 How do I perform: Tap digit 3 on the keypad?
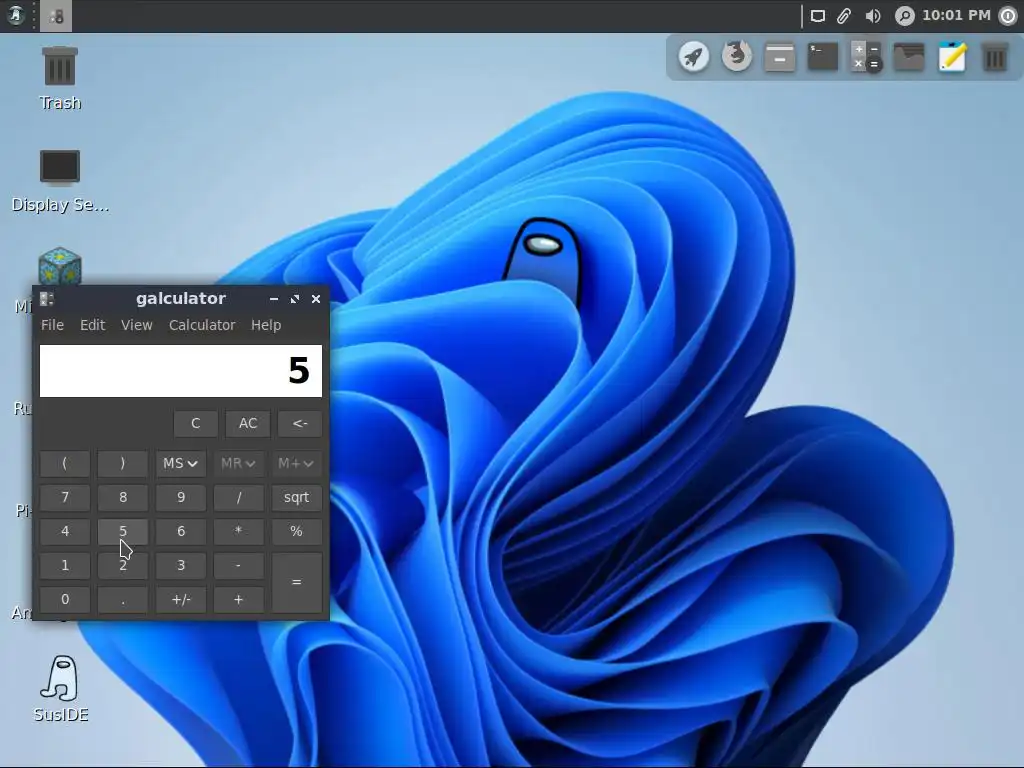pos(181,566)
